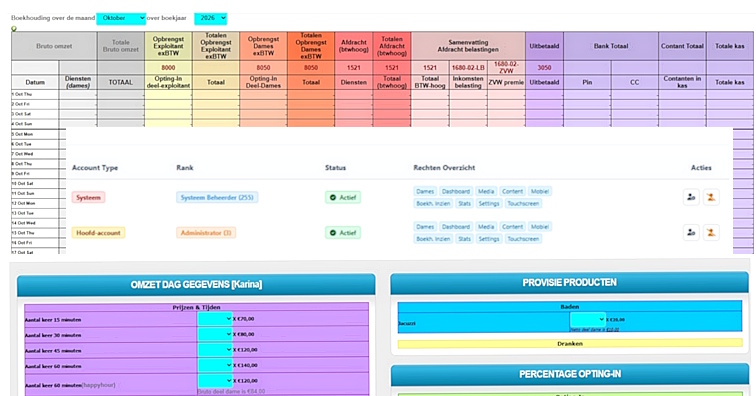
Task: Click the Account Type column header
Action: (x=95, y=168)
